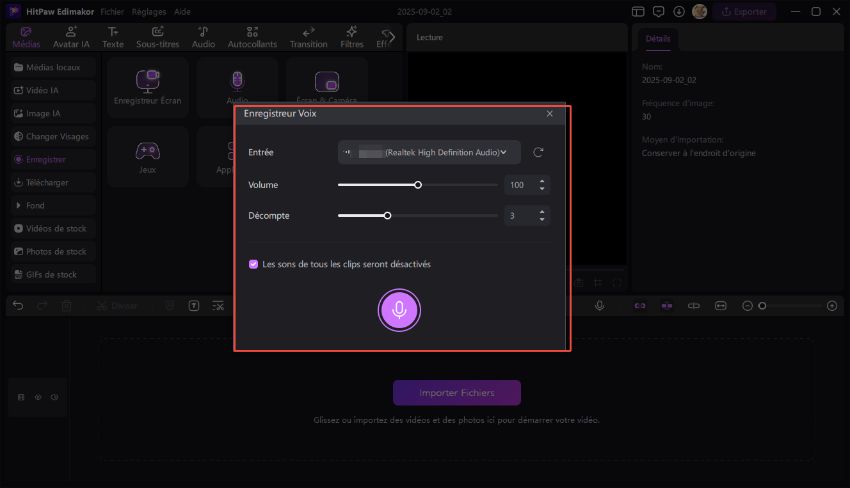Open the Audio tab in the top toolbar
Screen dimensions: 850x488
coord(203,37)
